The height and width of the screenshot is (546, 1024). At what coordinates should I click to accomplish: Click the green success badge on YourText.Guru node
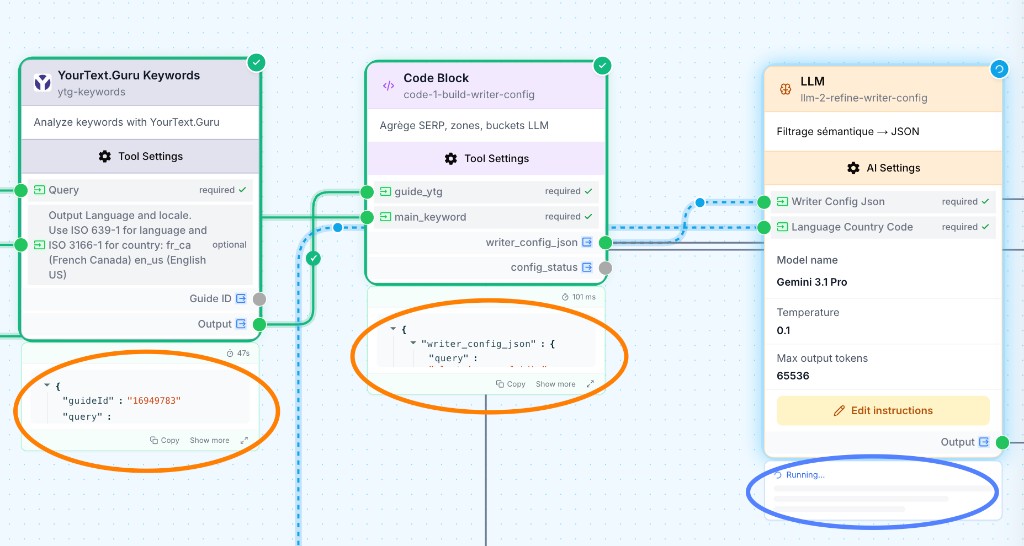coord(257,63)
